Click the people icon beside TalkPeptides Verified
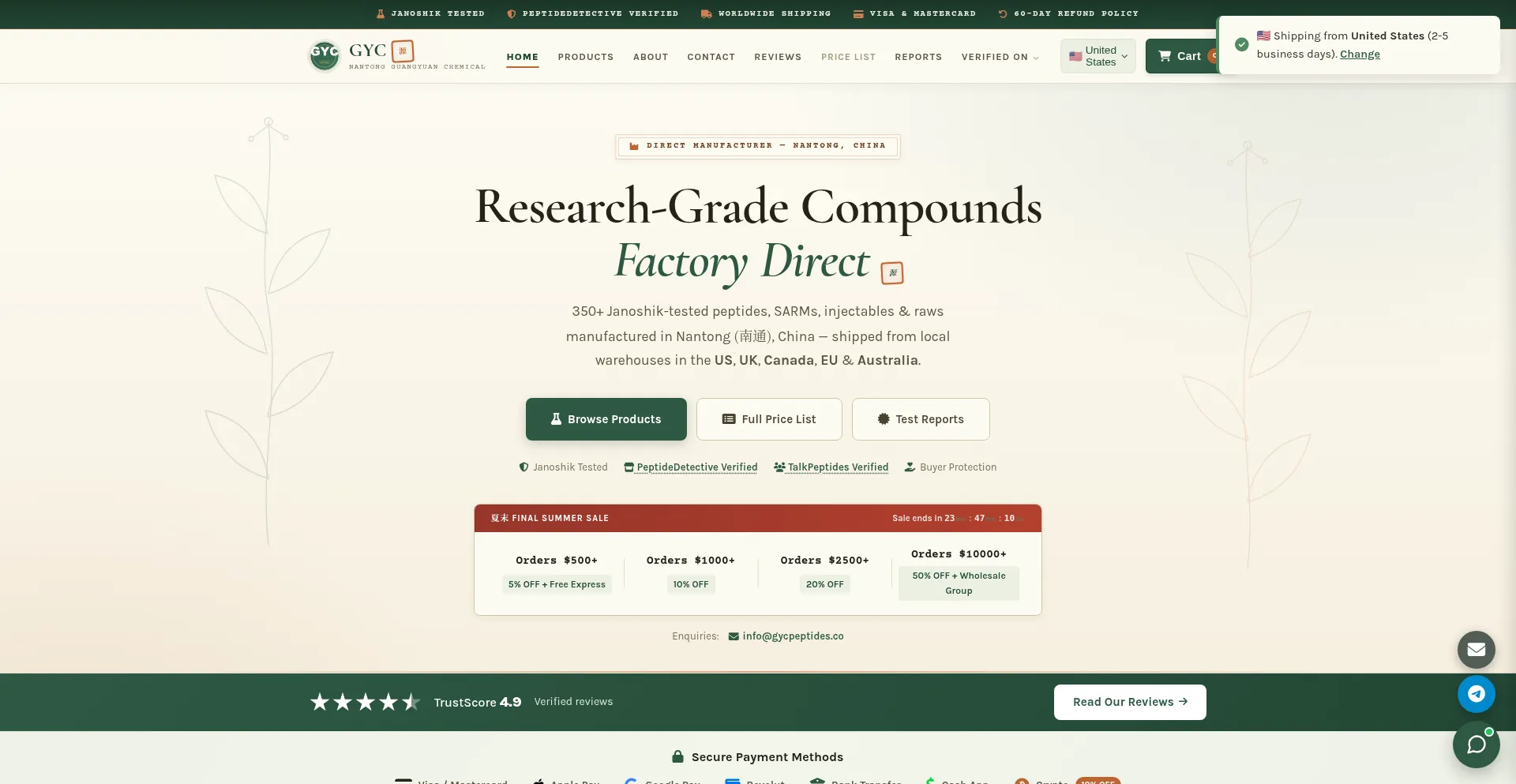This screenshot has width=1516, height=784. [779, 467]
